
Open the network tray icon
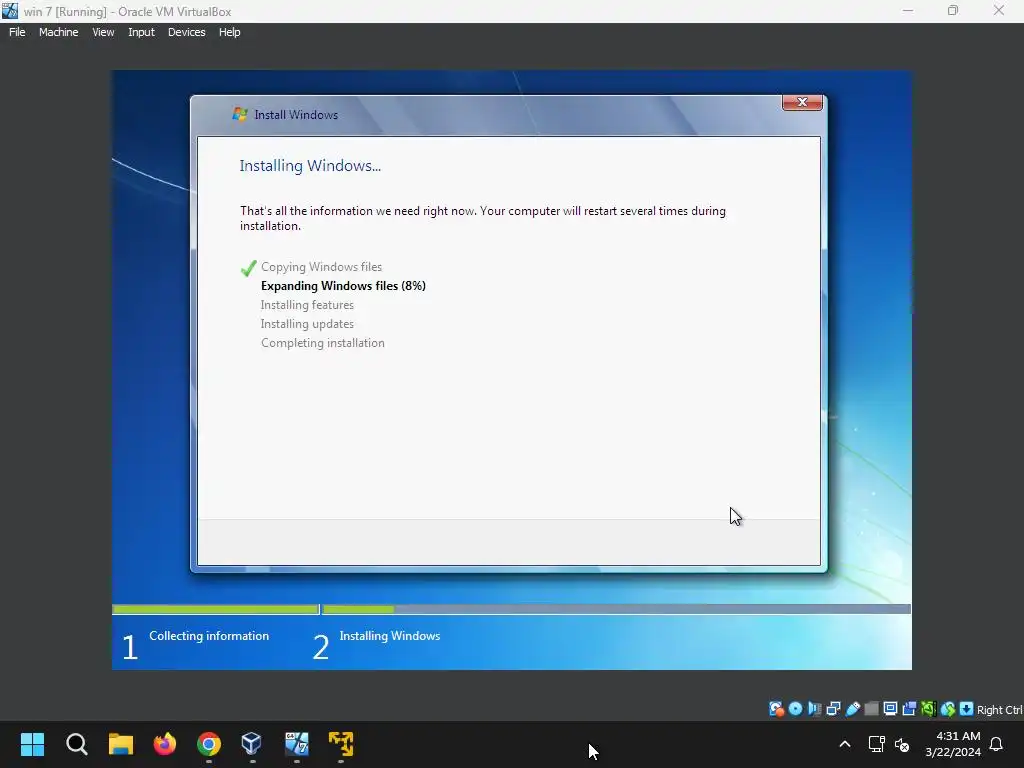(x=876, y=744)
